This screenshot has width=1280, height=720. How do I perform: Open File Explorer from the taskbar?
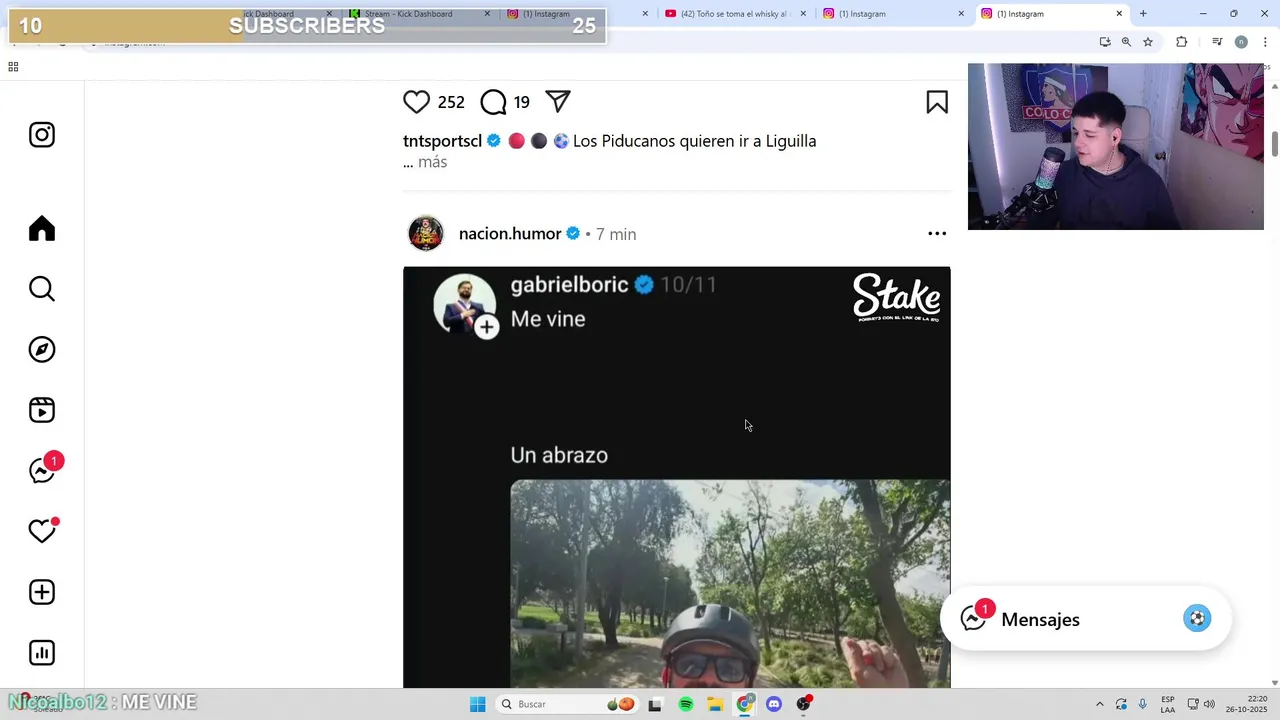[x=715, y=704]
